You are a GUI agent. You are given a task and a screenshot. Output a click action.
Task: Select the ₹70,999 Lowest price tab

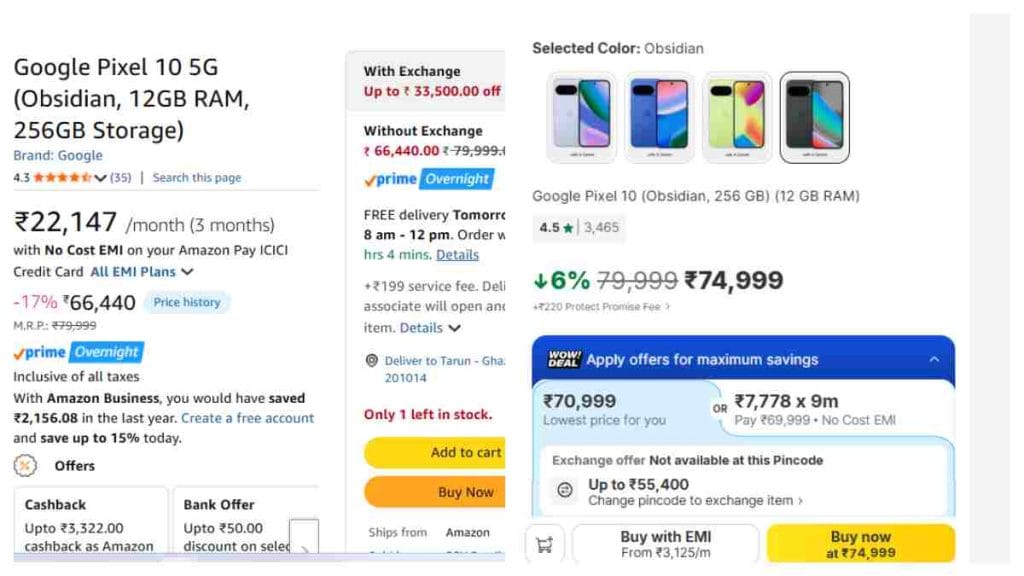(622, 409)
